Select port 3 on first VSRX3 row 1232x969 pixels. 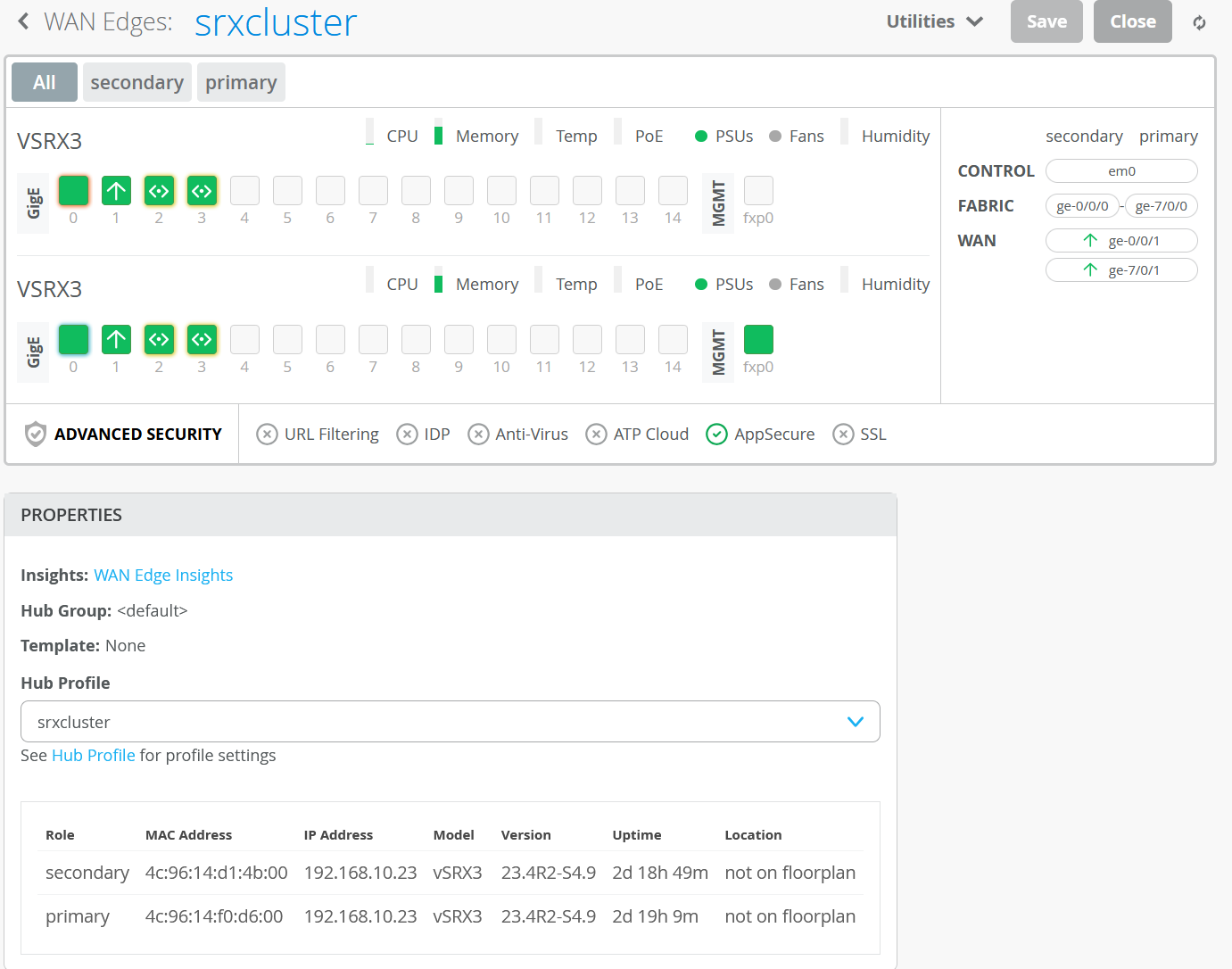coord(202,190)
